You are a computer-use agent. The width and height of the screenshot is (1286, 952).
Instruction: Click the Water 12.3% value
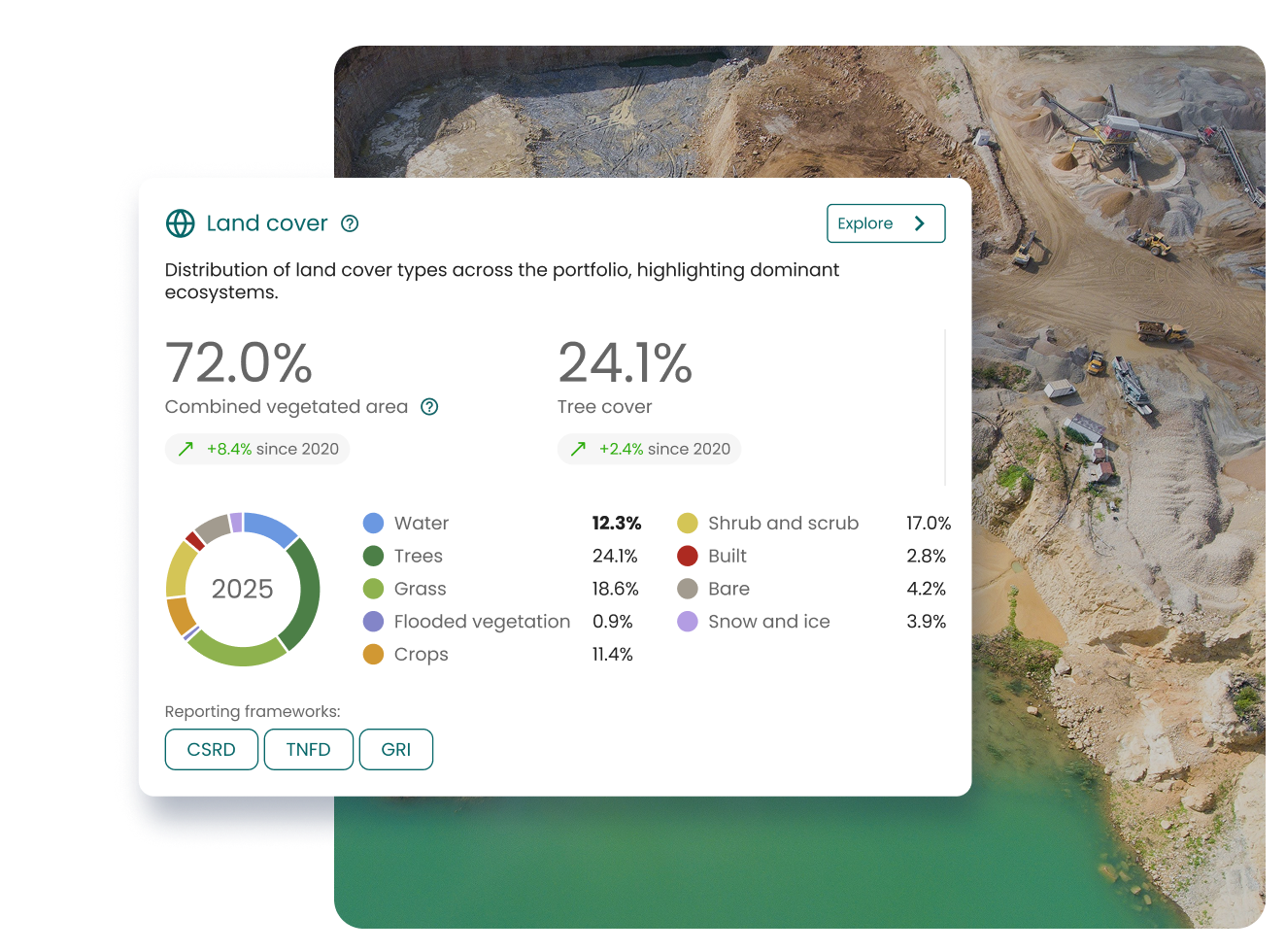pyautogui.click(x=617, y=524)
